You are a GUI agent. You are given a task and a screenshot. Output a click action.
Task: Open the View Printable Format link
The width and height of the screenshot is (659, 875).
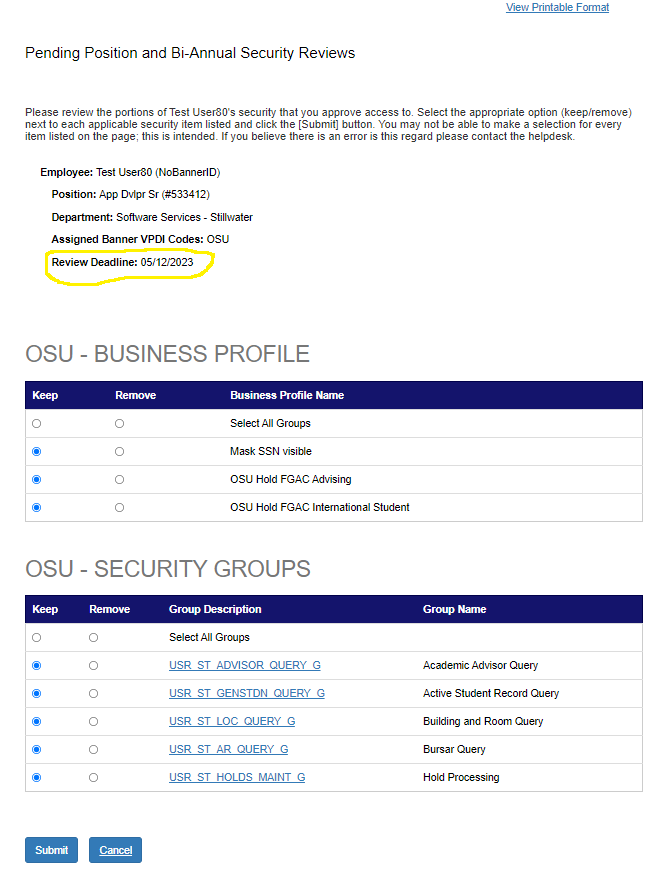pos(557,8)
